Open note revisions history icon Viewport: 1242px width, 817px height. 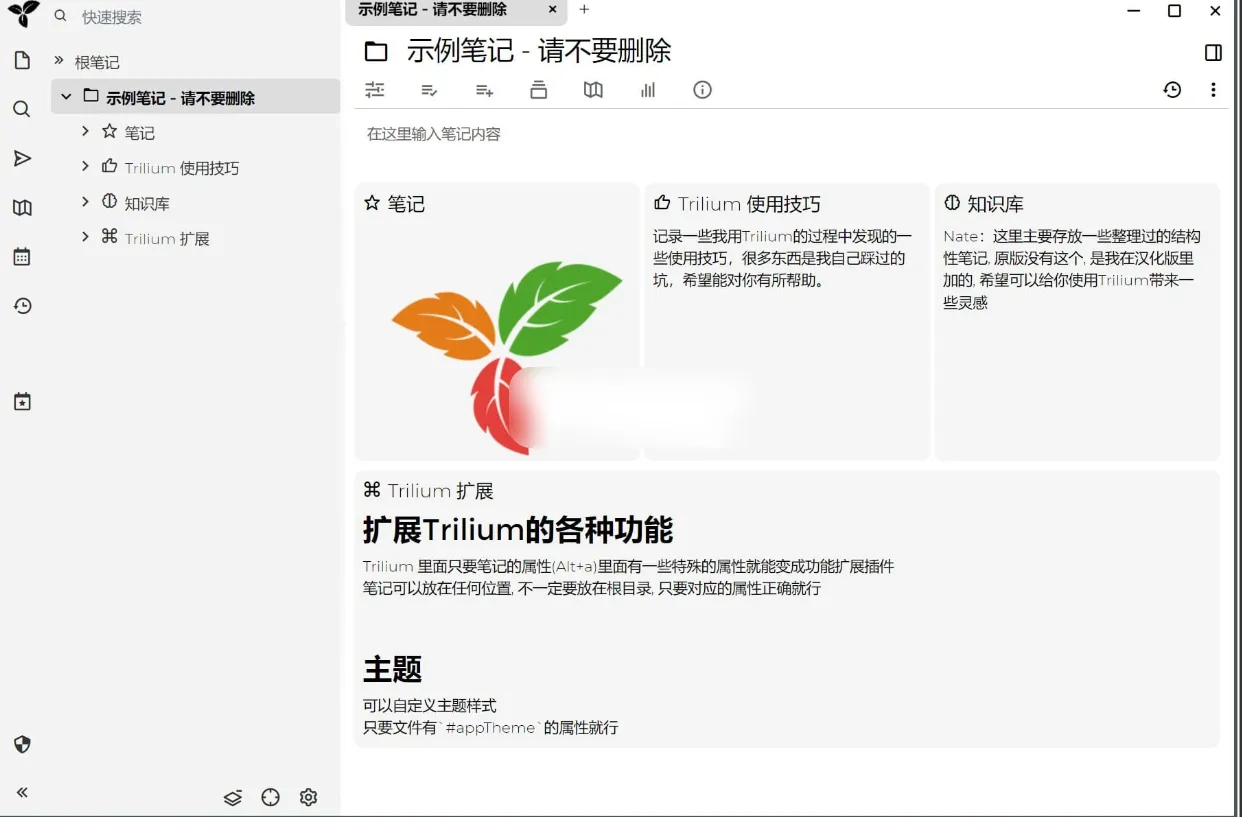[1172, 90]
